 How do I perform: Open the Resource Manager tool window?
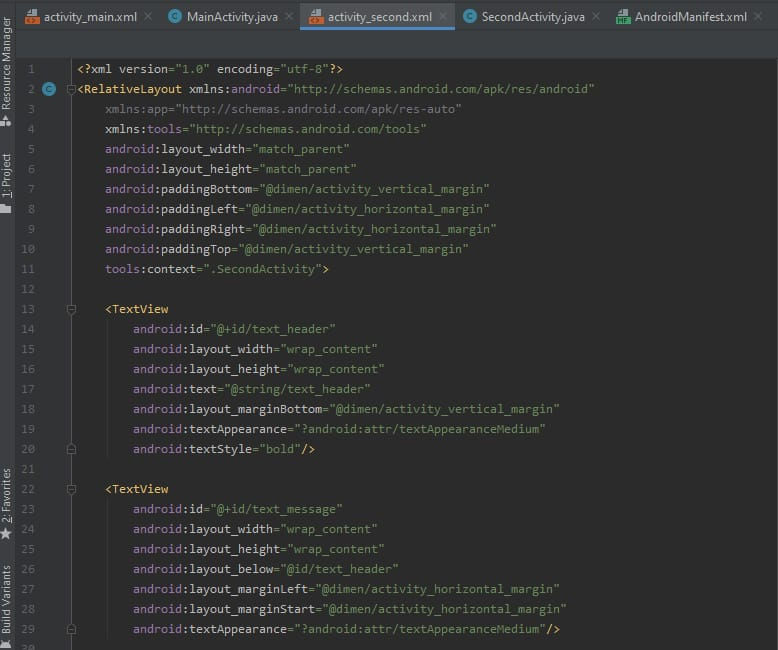pyautogui.click(x=6, y=63)
